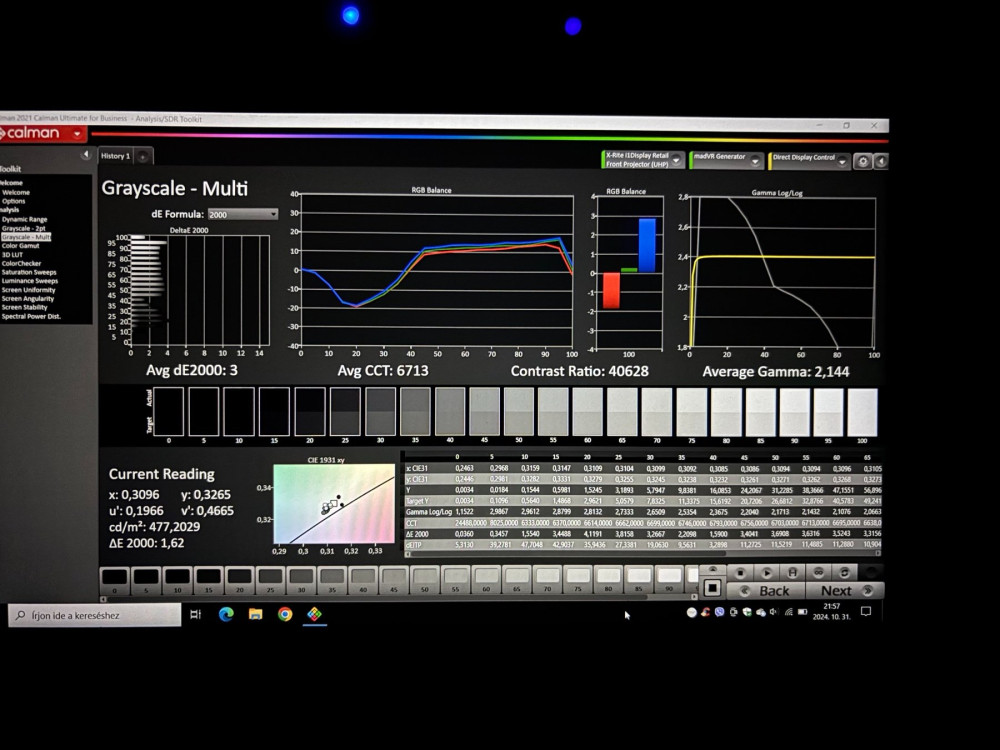Open the dE Formula dropdown
The image size is (1000, 750).
click(x=243, y=214)
